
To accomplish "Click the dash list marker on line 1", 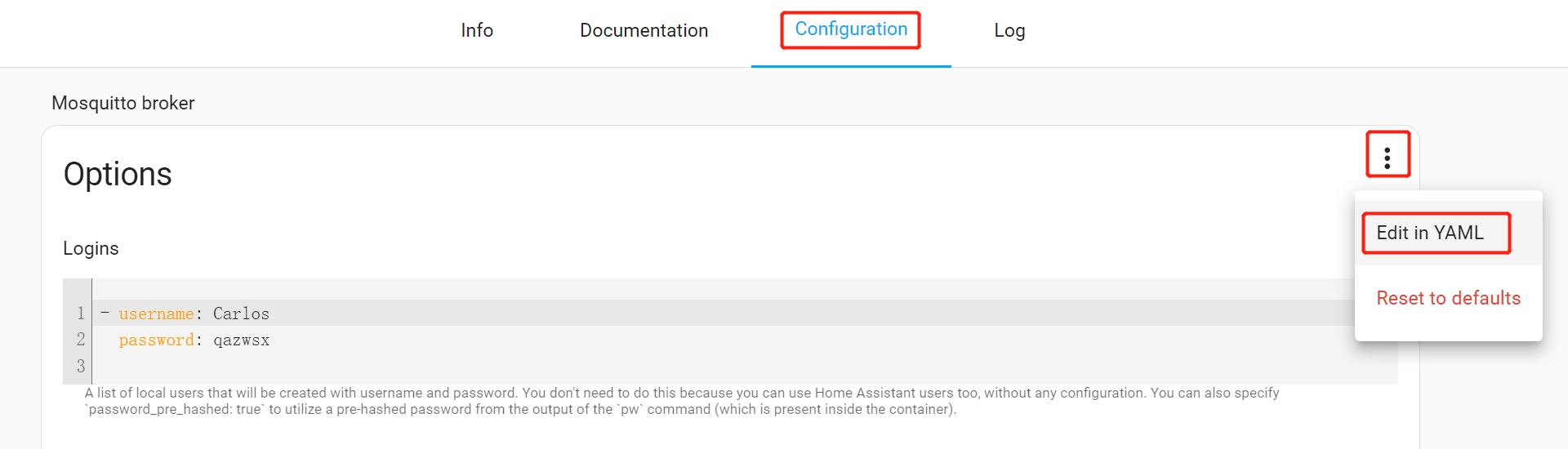I will click(105, 313).
